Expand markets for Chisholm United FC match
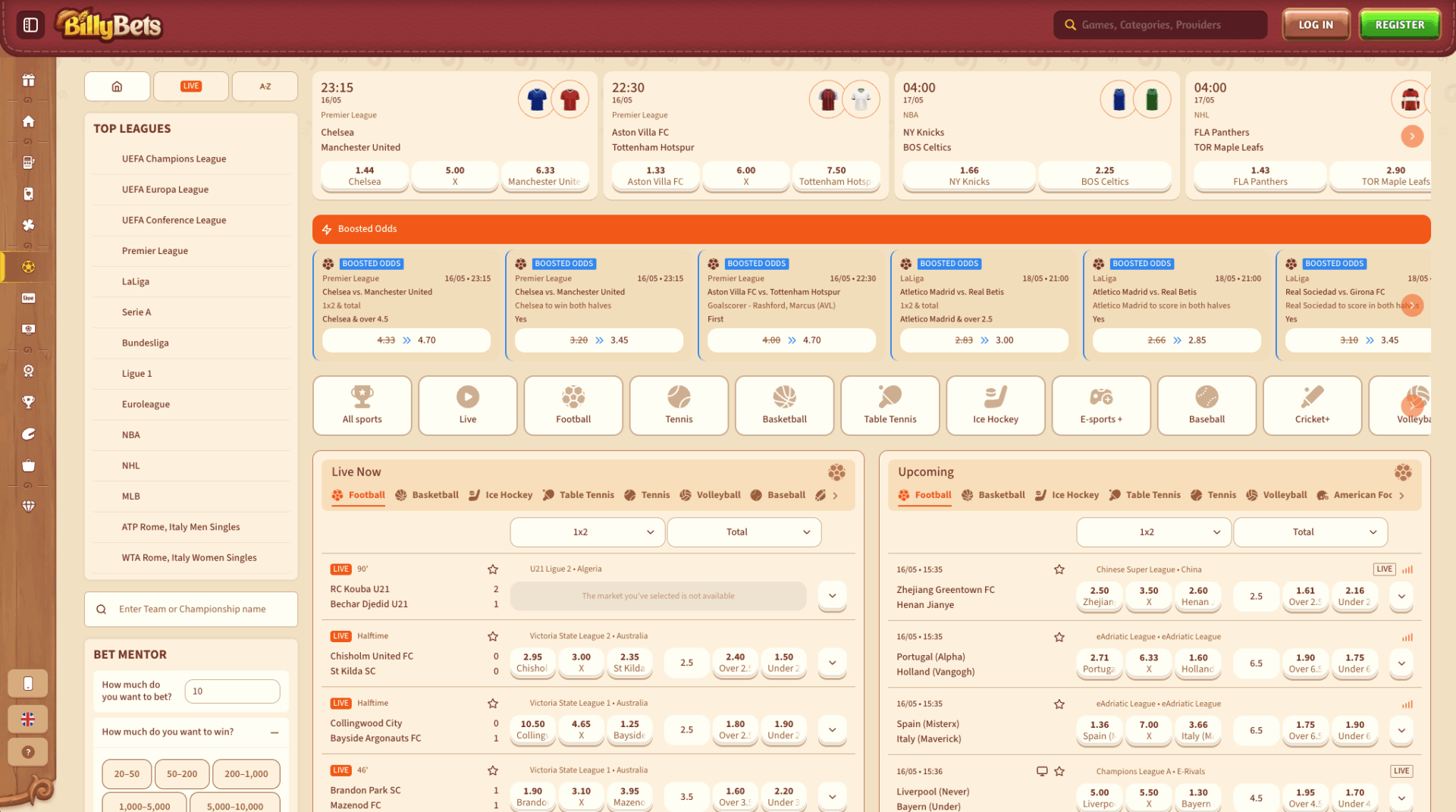1456x812 pixels. (832, 663)
